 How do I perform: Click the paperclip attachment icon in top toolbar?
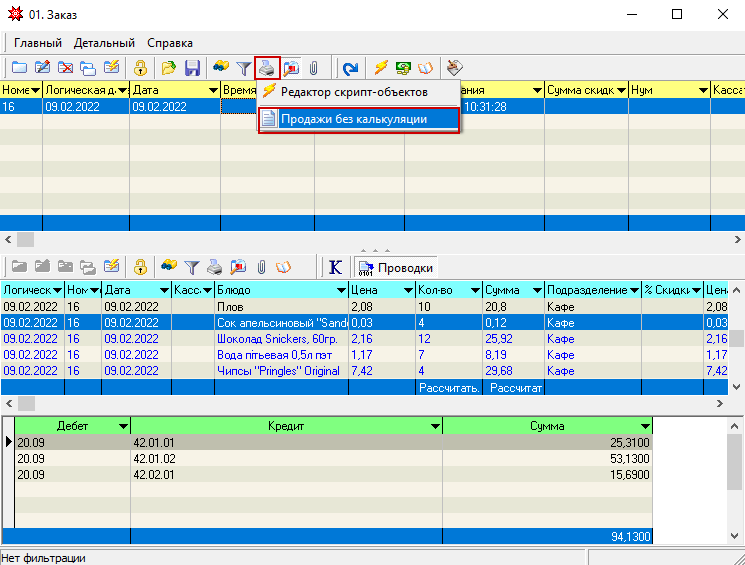pos(313,68)
